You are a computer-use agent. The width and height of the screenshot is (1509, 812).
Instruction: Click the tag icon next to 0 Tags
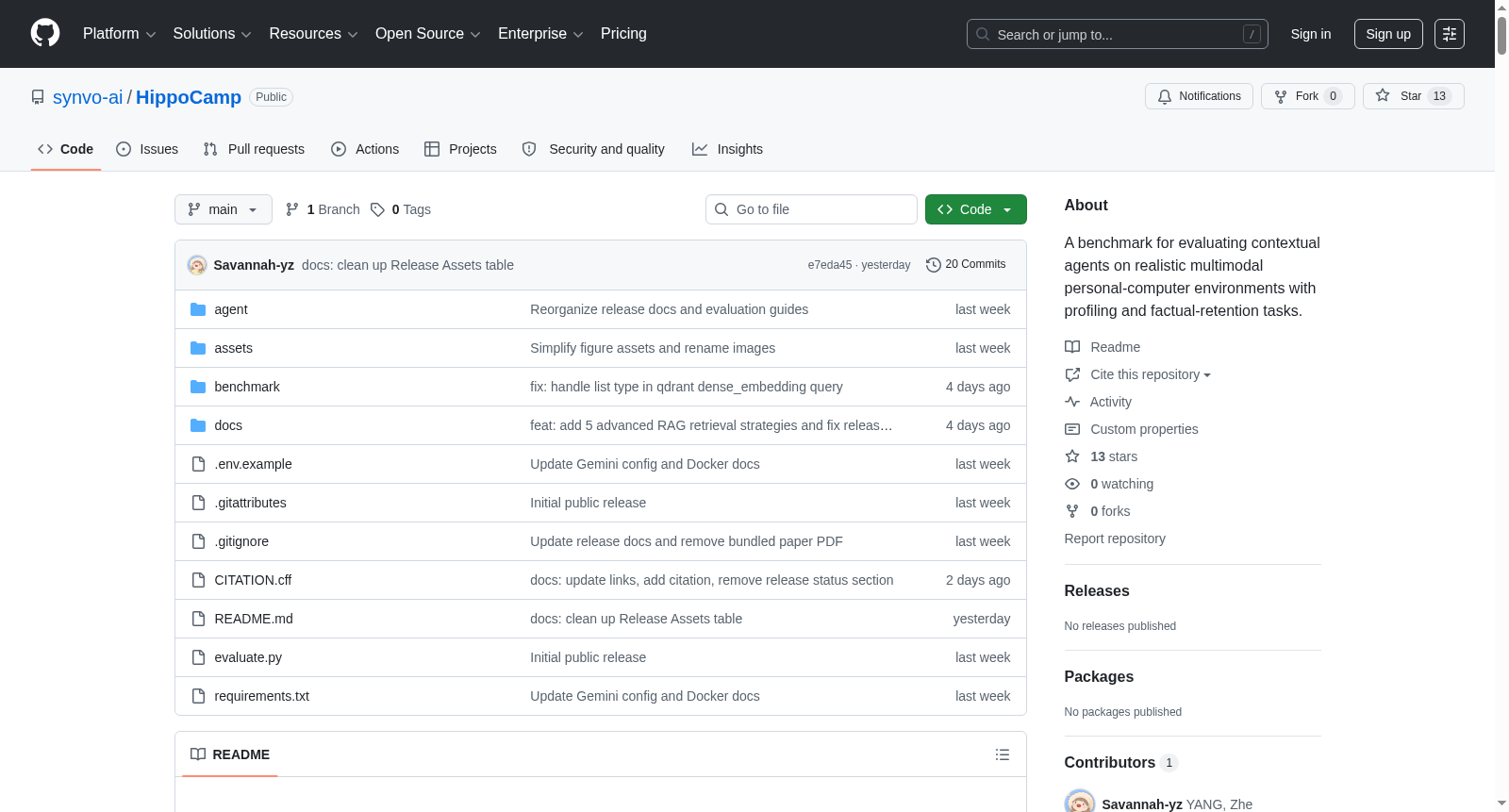[x=377, y=209]
